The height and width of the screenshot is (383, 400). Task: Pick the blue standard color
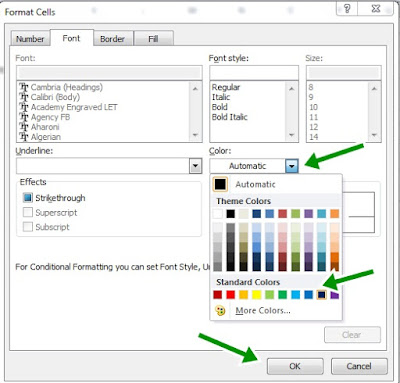pos(309,295)
